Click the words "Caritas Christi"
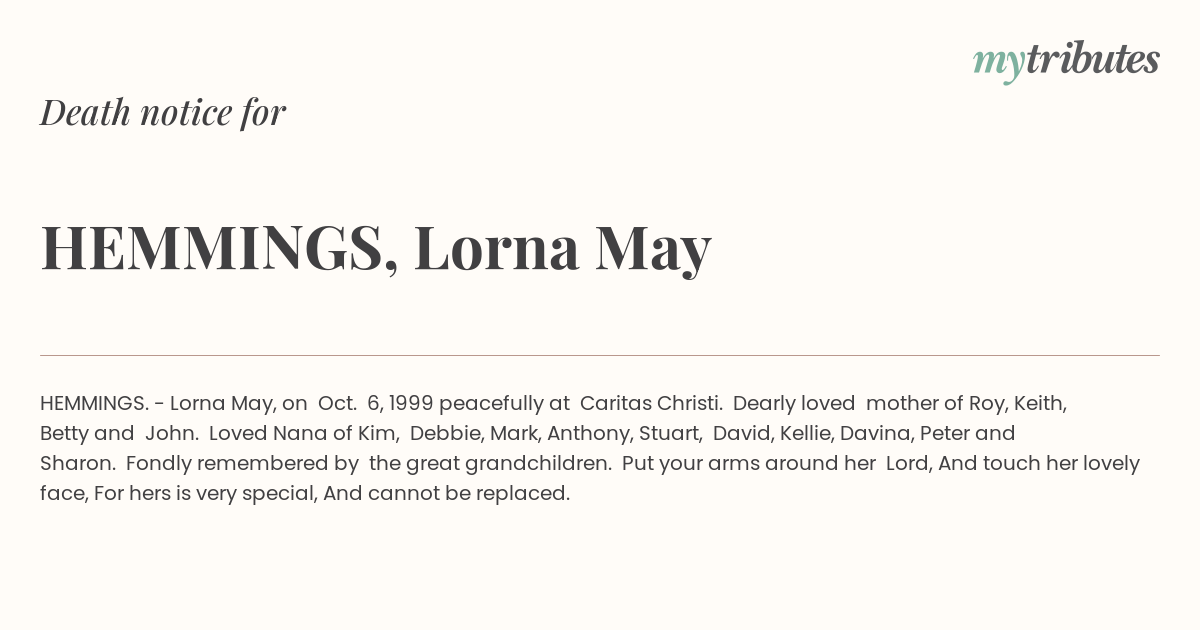Viewport: 1200px width, 630px height. tap(650, 403)
